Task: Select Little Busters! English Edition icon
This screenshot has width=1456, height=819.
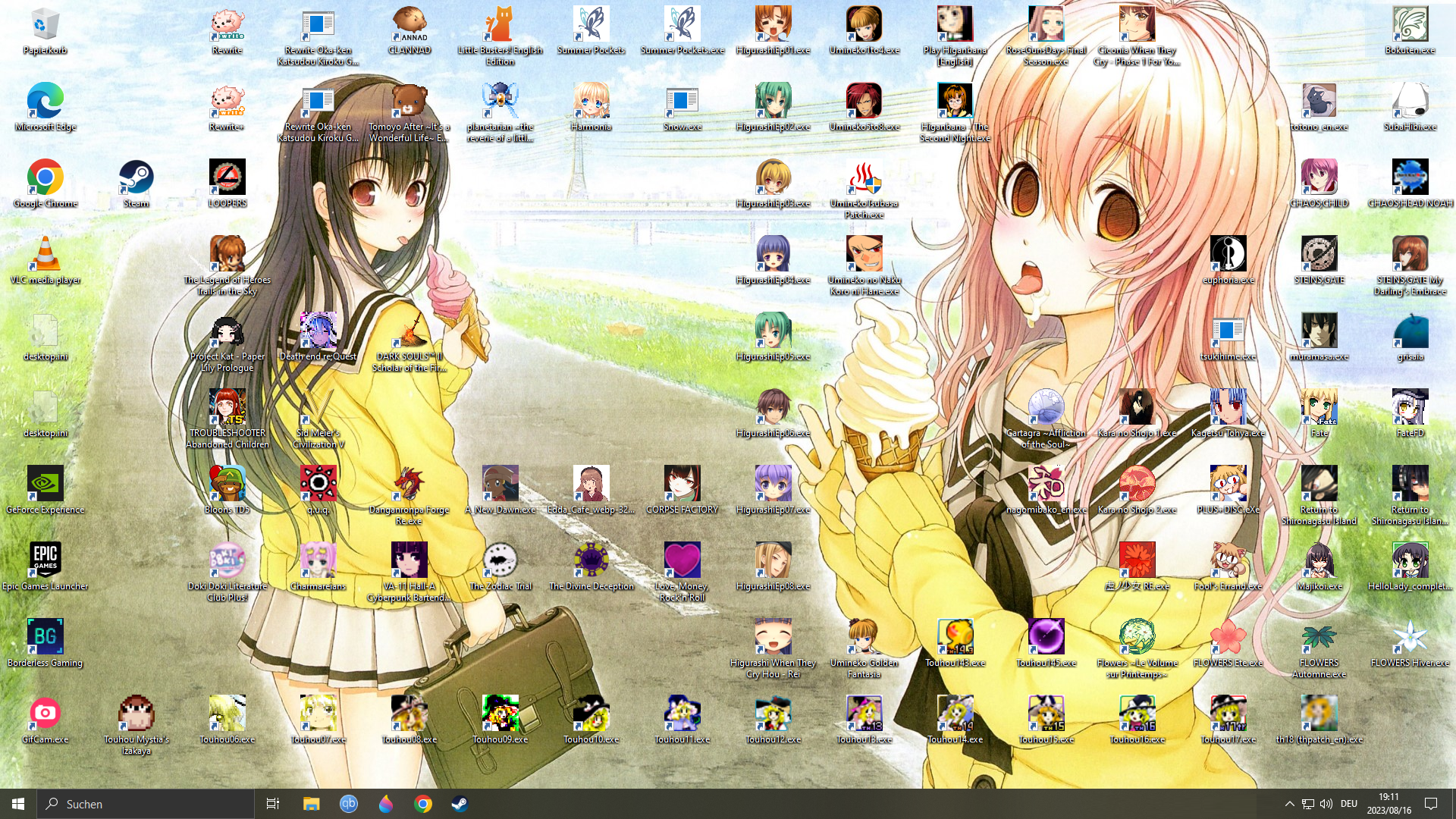Action: [500, 36]
